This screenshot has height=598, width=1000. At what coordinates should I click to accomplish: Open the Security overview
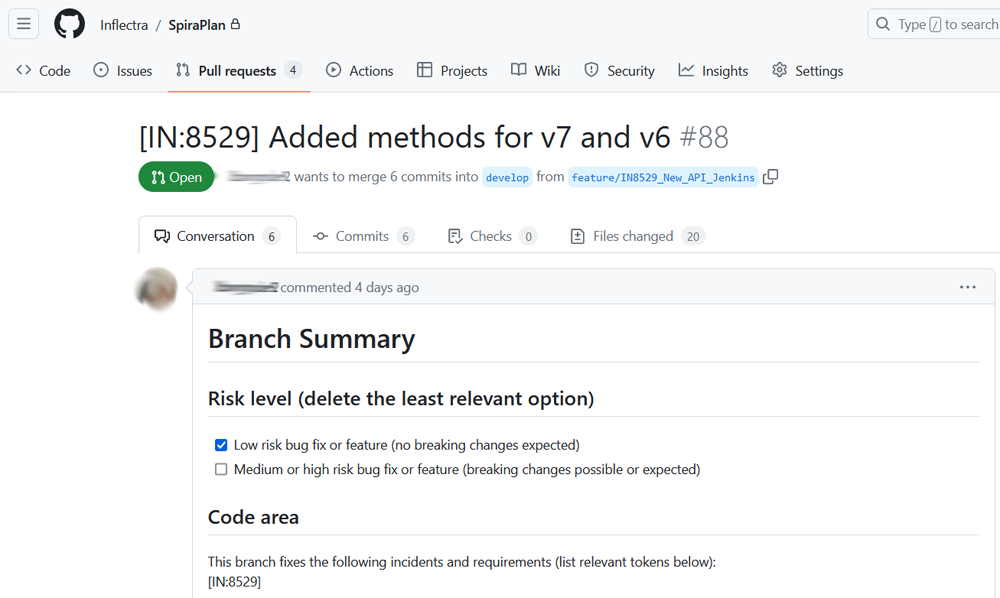click(619, 70)
